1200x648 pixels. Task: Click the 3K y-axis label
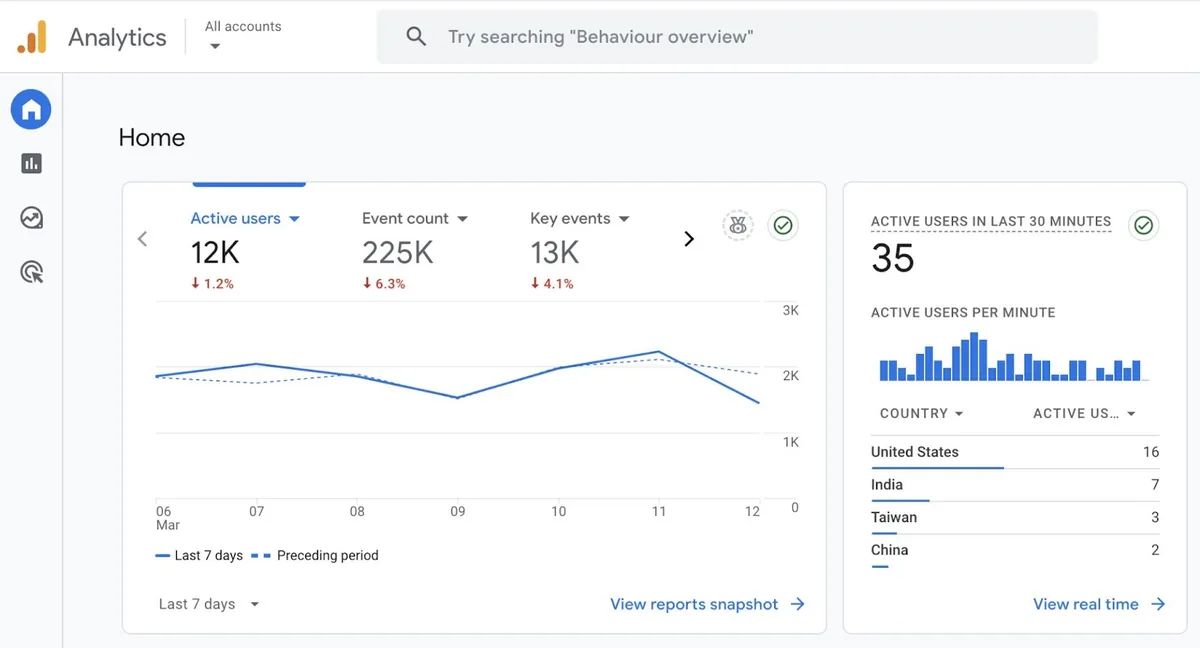point(791,311)
